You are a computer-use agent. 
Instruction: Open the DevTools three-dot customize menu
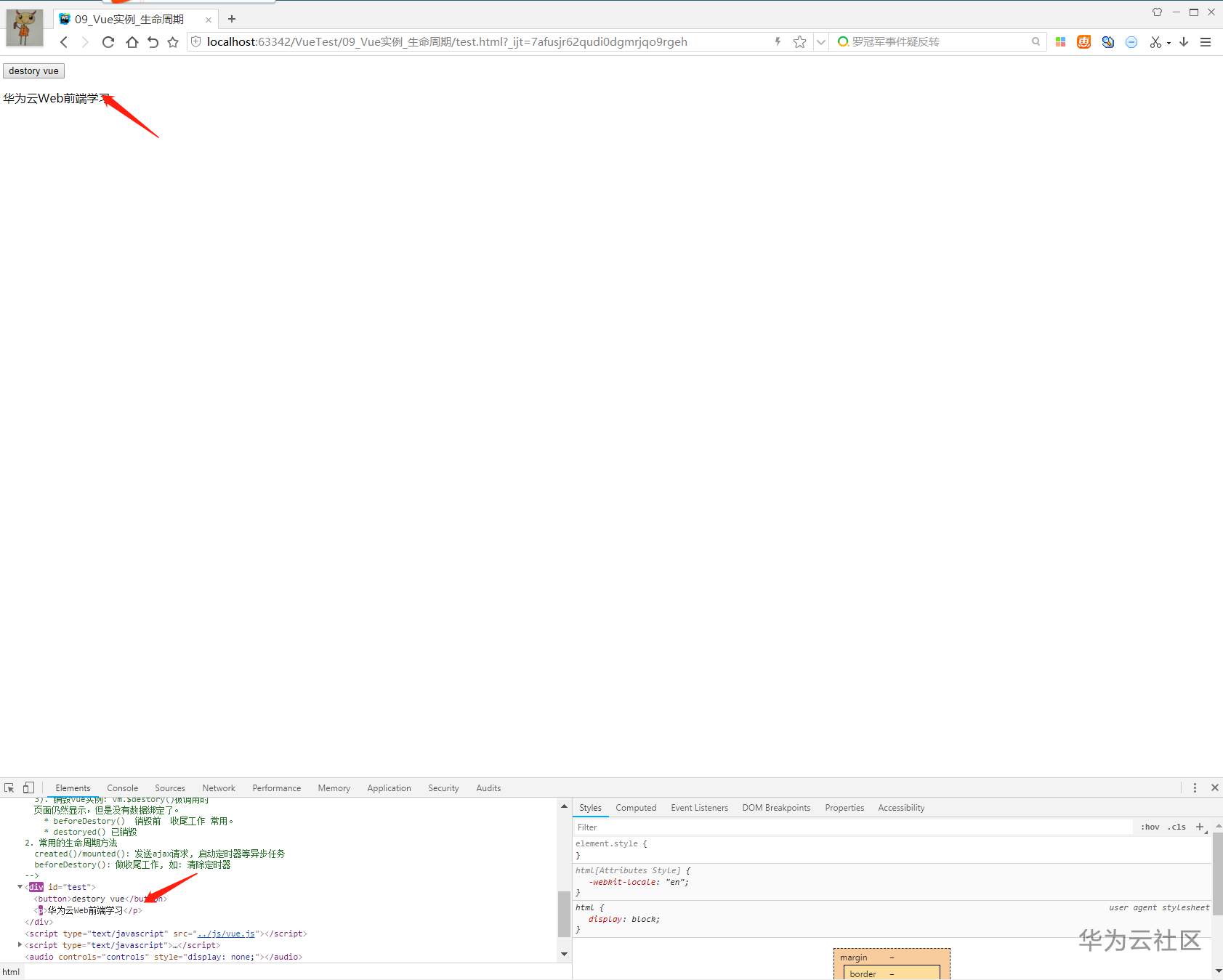point(1195,787)
